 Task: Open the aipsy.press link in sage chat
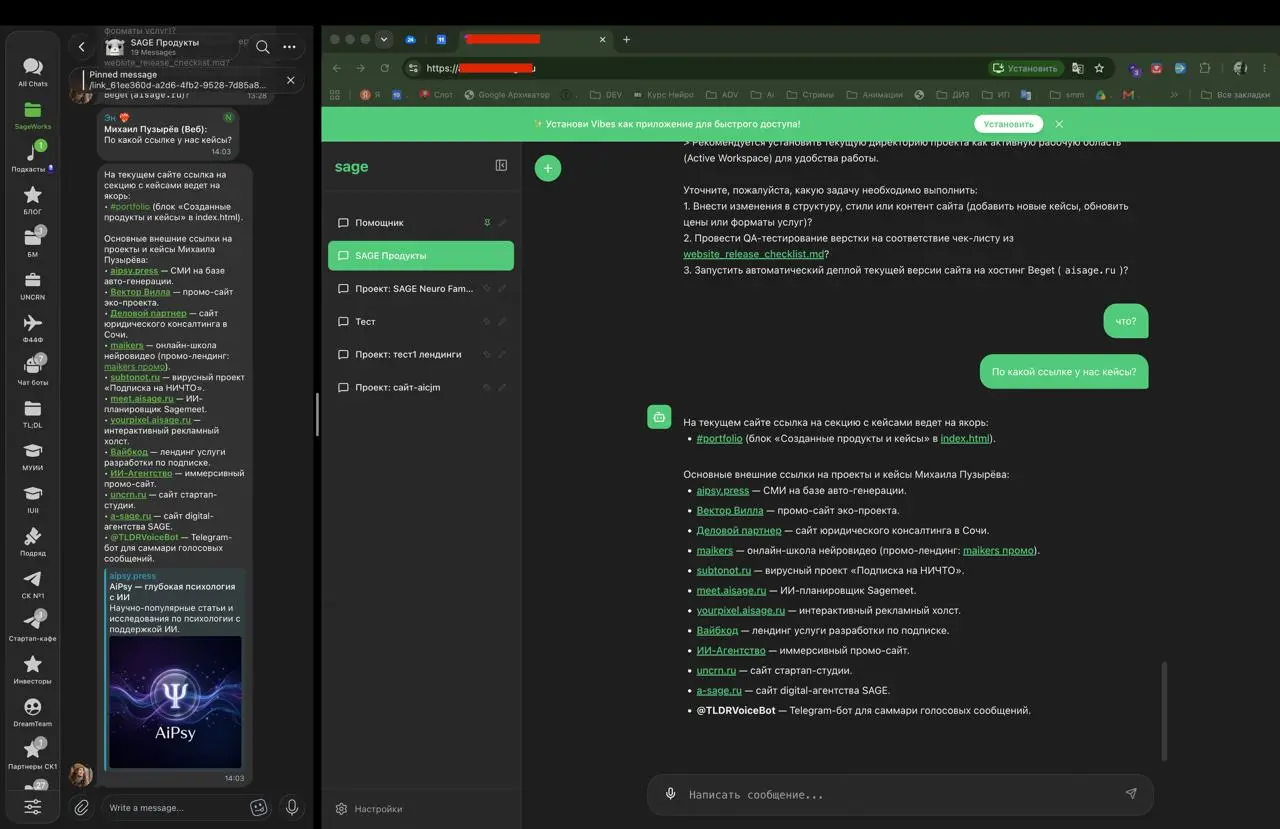(723, 490)
